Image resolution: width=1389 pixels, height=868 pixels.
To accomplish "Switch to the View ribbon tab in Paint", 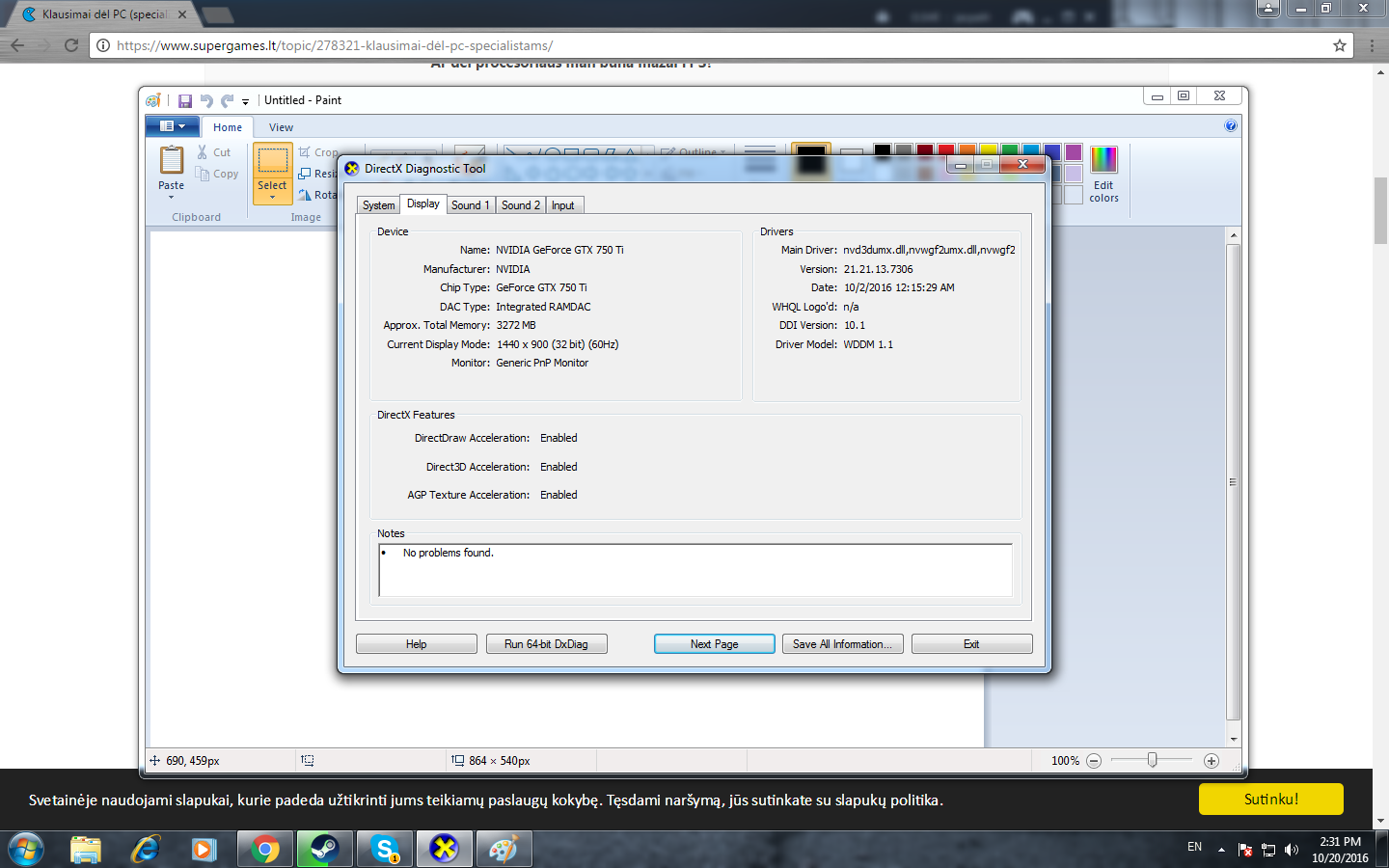I will point(281,127).
